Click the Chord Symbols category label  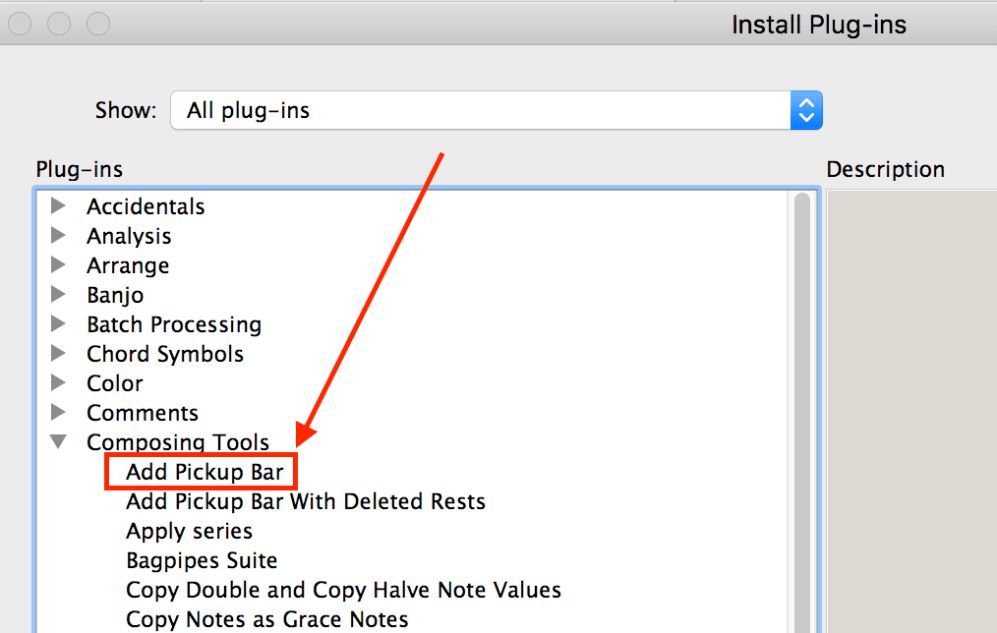click(165, 354)
